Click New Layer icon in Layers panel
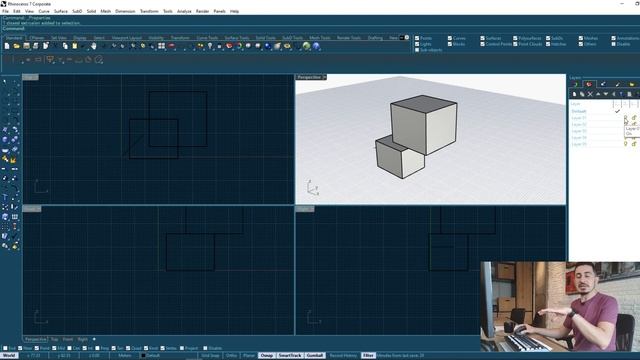Viewport: 640px width, 360px height. pyautogui.click(x=574, y=94)
